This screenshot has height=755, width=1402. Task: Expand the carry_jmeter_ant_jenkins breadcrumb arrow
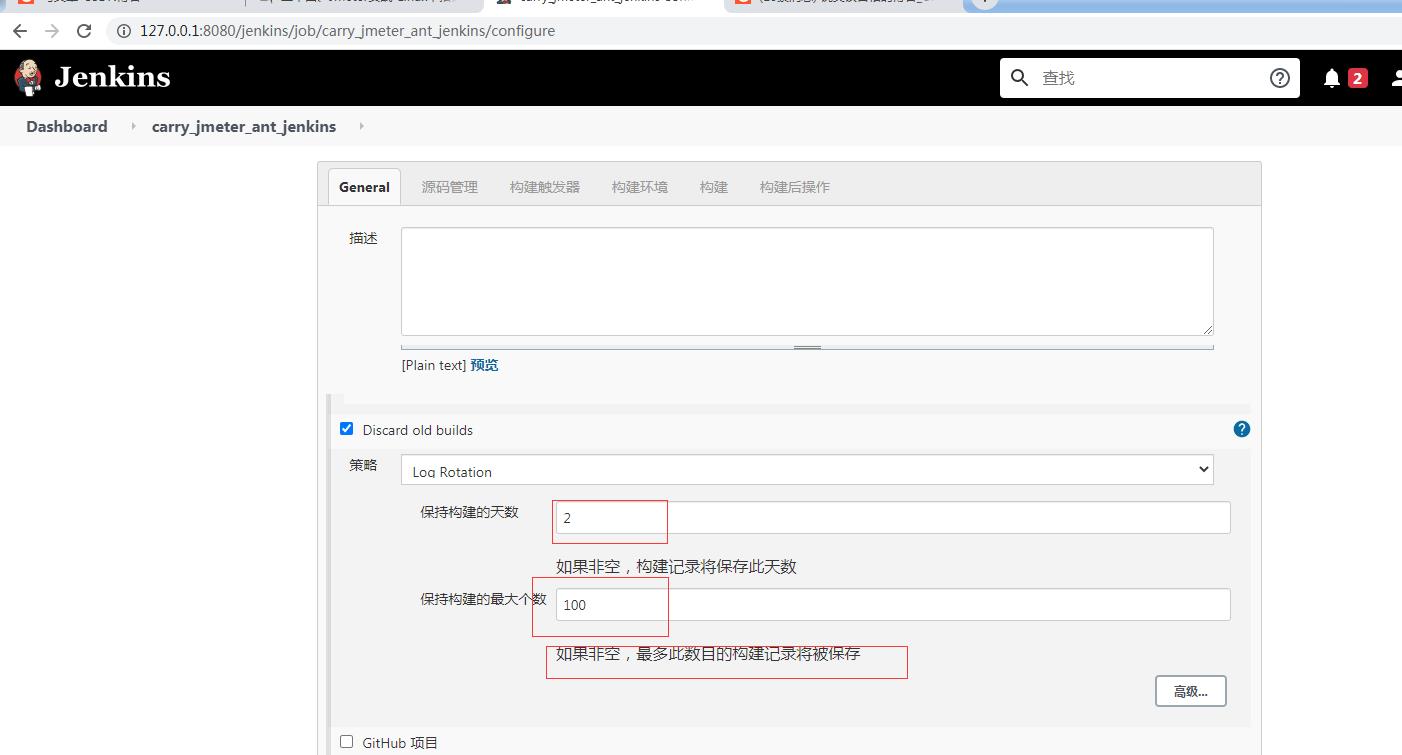361,127
